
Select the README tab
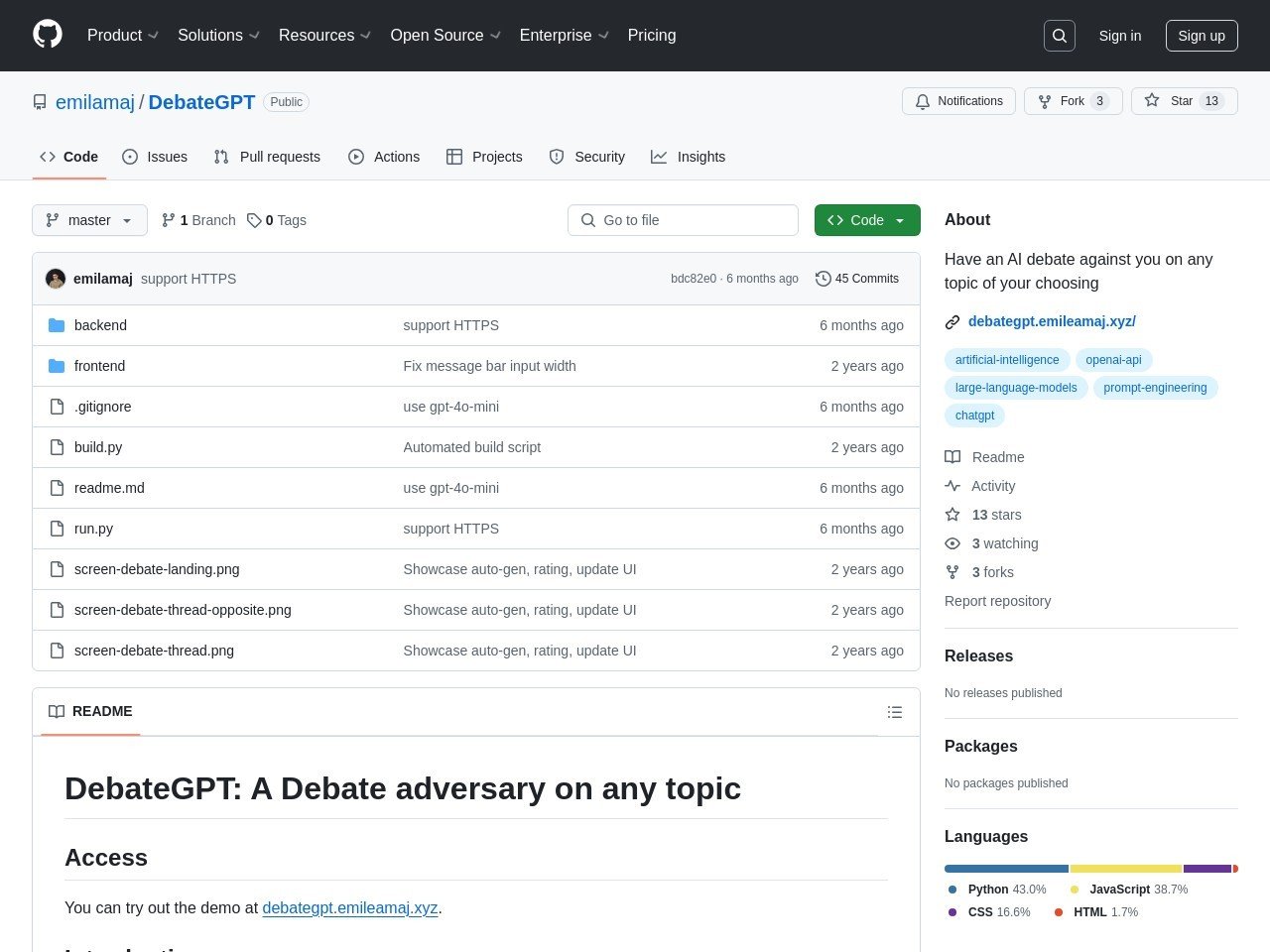click(90, 711)
